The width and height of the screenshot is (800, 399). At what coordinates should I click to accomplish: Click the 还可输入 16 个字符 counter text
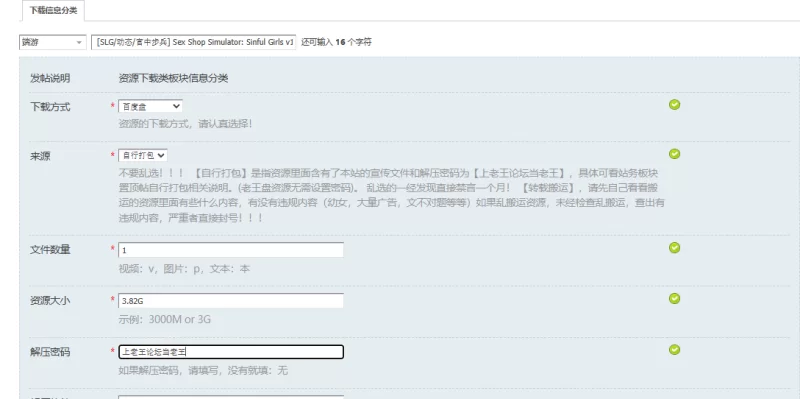click(336, 42)
